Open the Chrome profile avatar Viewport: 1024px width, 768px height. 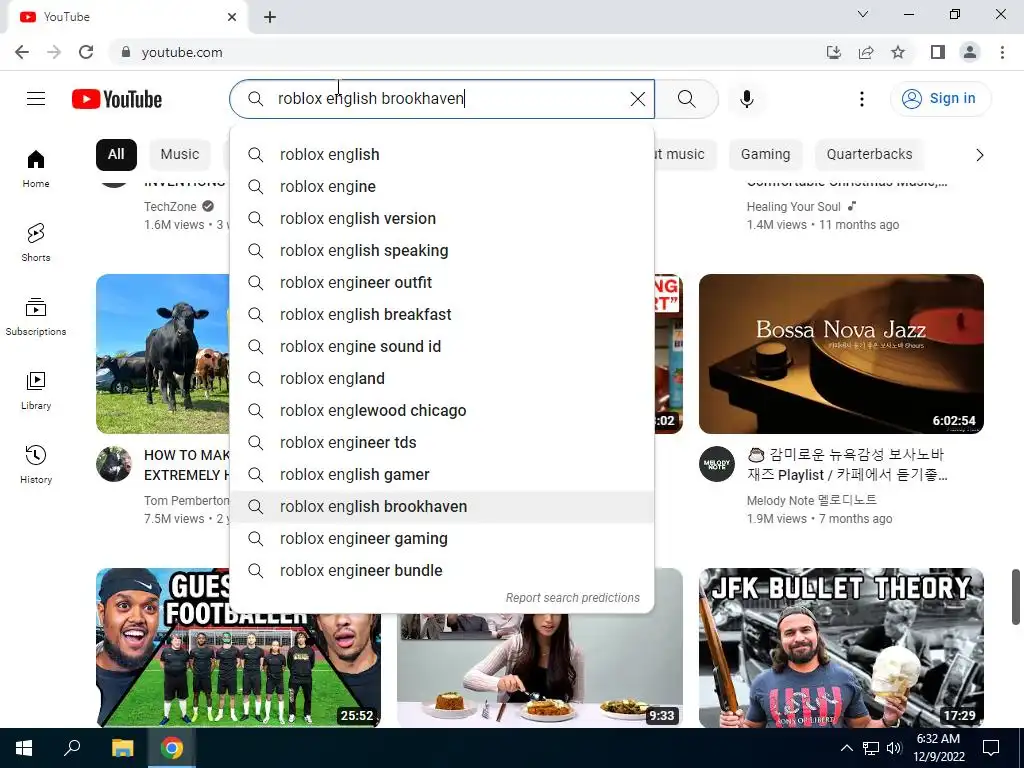click(970, 52)
